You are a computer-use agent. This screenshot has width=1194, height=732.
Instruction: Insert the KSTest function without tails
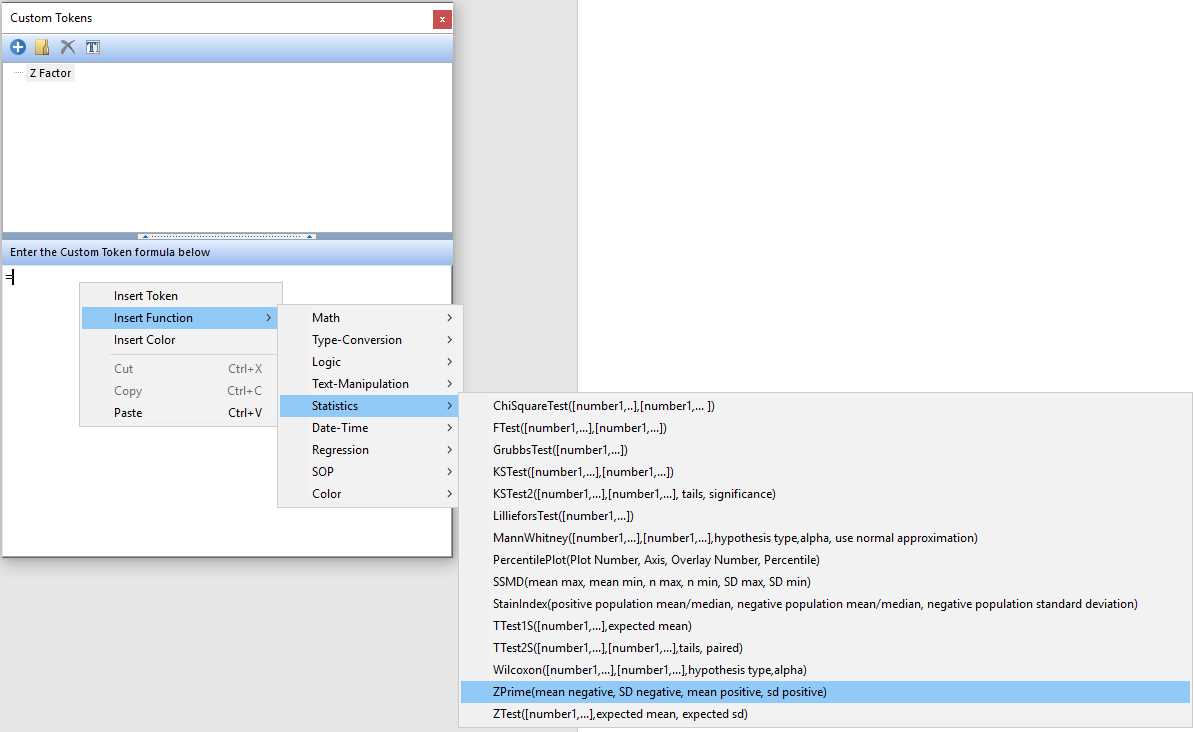pos(825,472)
